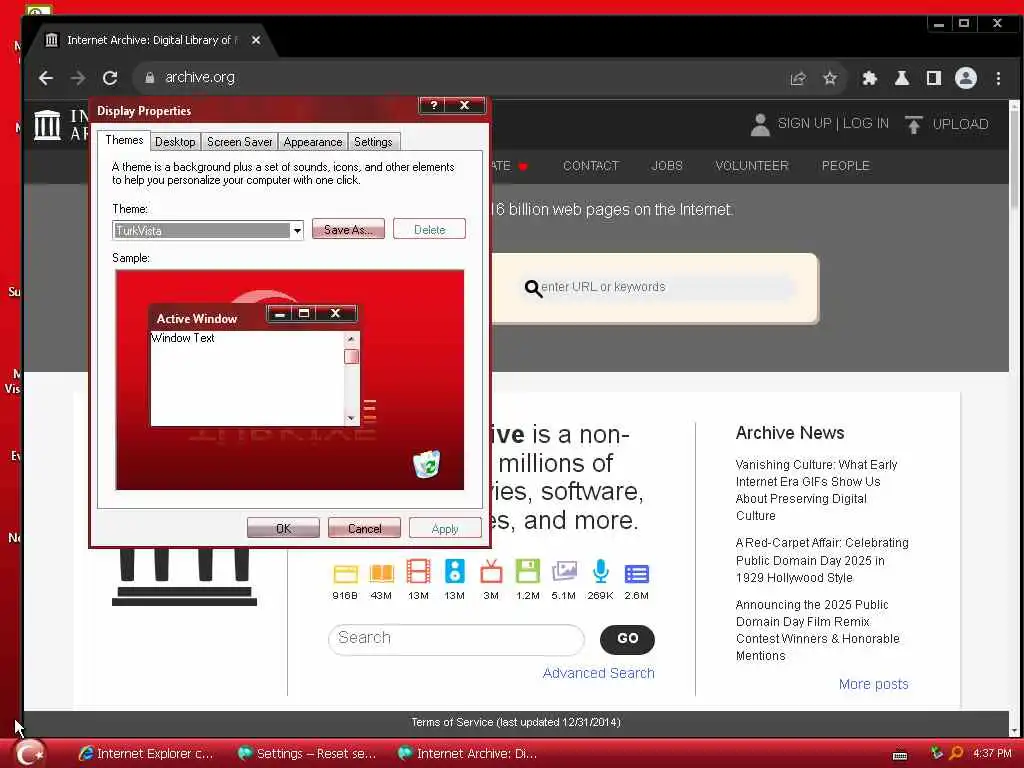Open the Chrome extensions puzzle icon
The width and height of the screenshot is (1024, 768).
coord(869,78)
